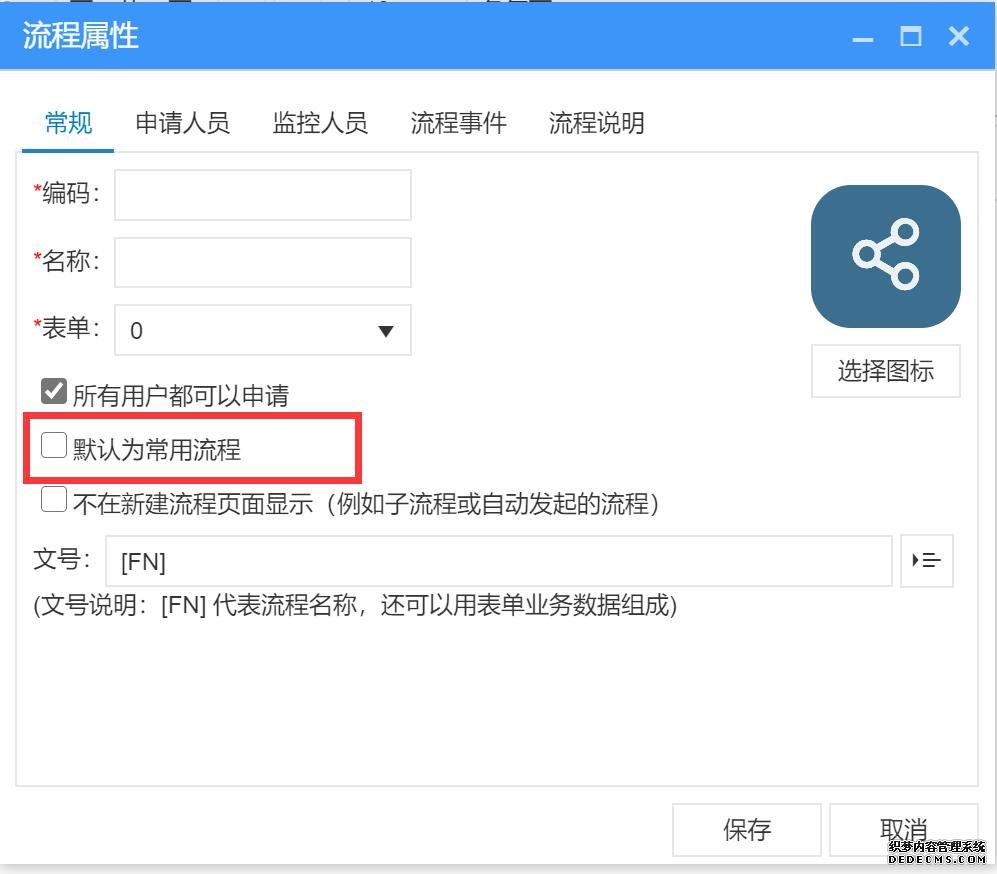Maximize the 流程属性 dialog

(x=911, y=36)
